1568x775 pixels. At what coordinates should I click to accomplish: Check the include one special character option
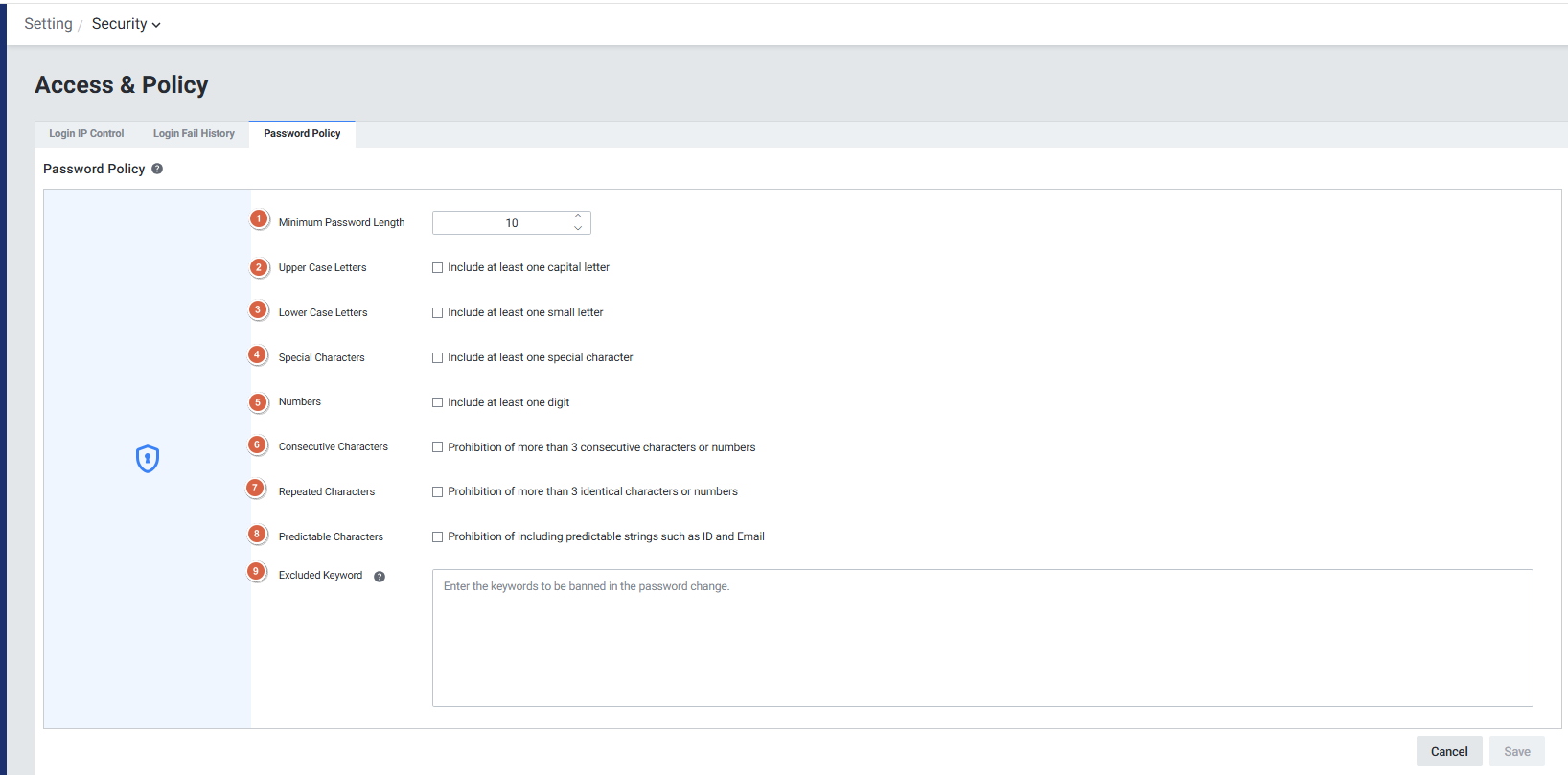(x=437, y=358)
